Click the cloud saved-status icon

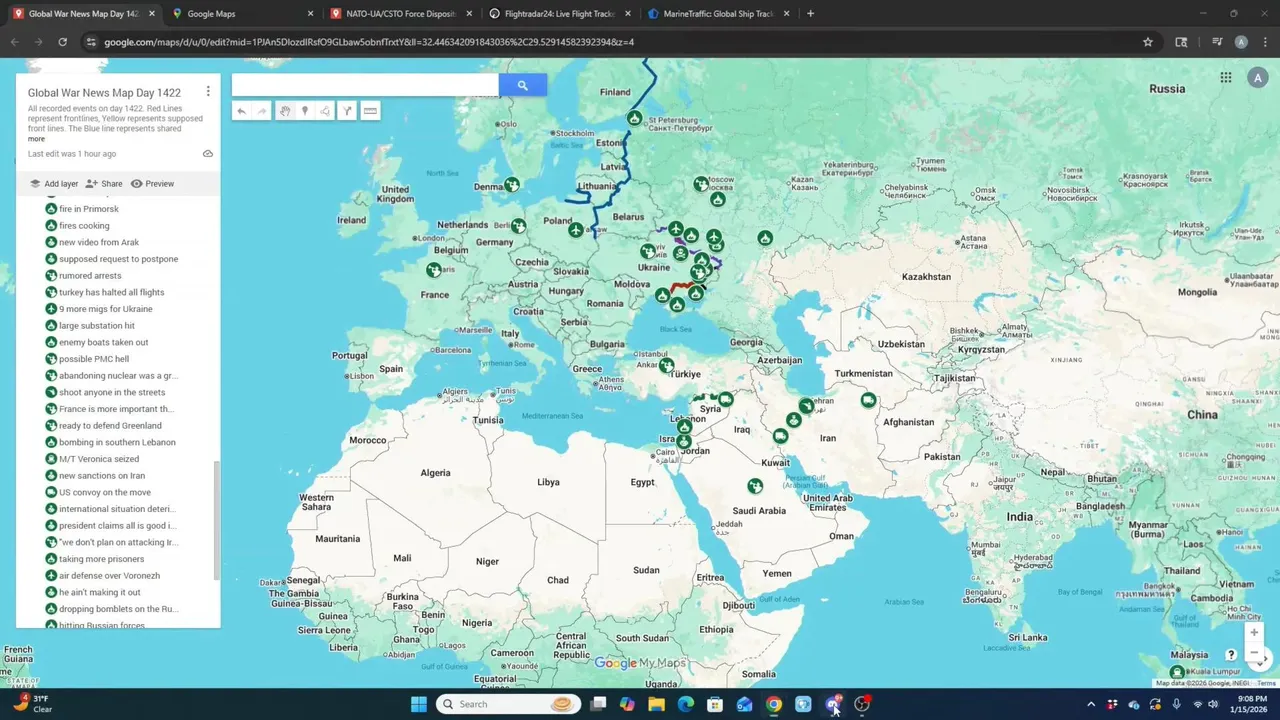pyautogui.click(x=208, y=154)
